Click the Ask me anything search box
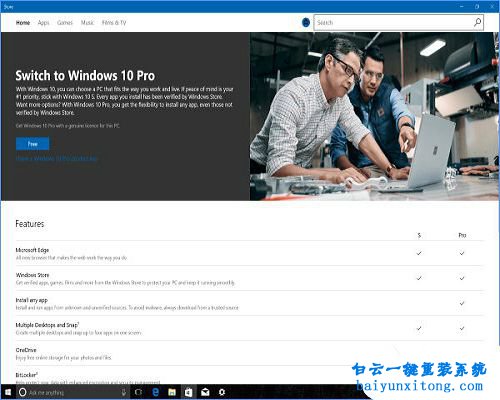 pos(72,392)
